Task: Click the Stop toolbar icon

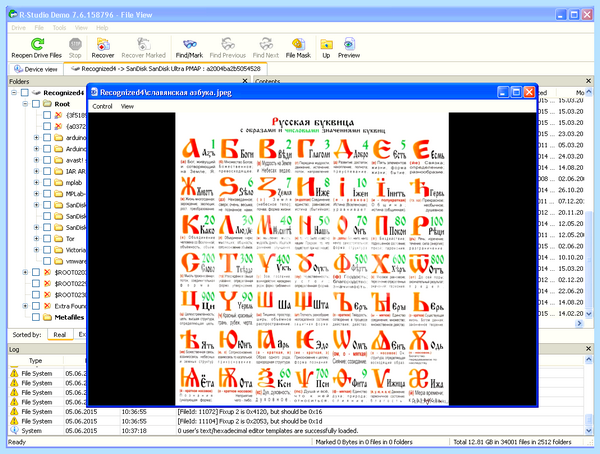Action: pyautogui.click(x=75, y=44)
